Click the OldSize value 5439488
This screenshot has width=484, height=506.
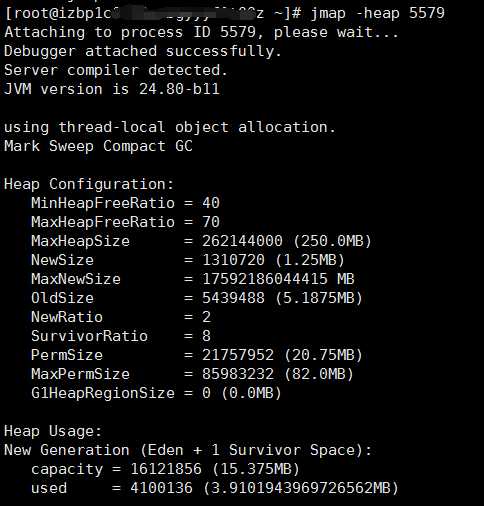click(x=233, y=298)
